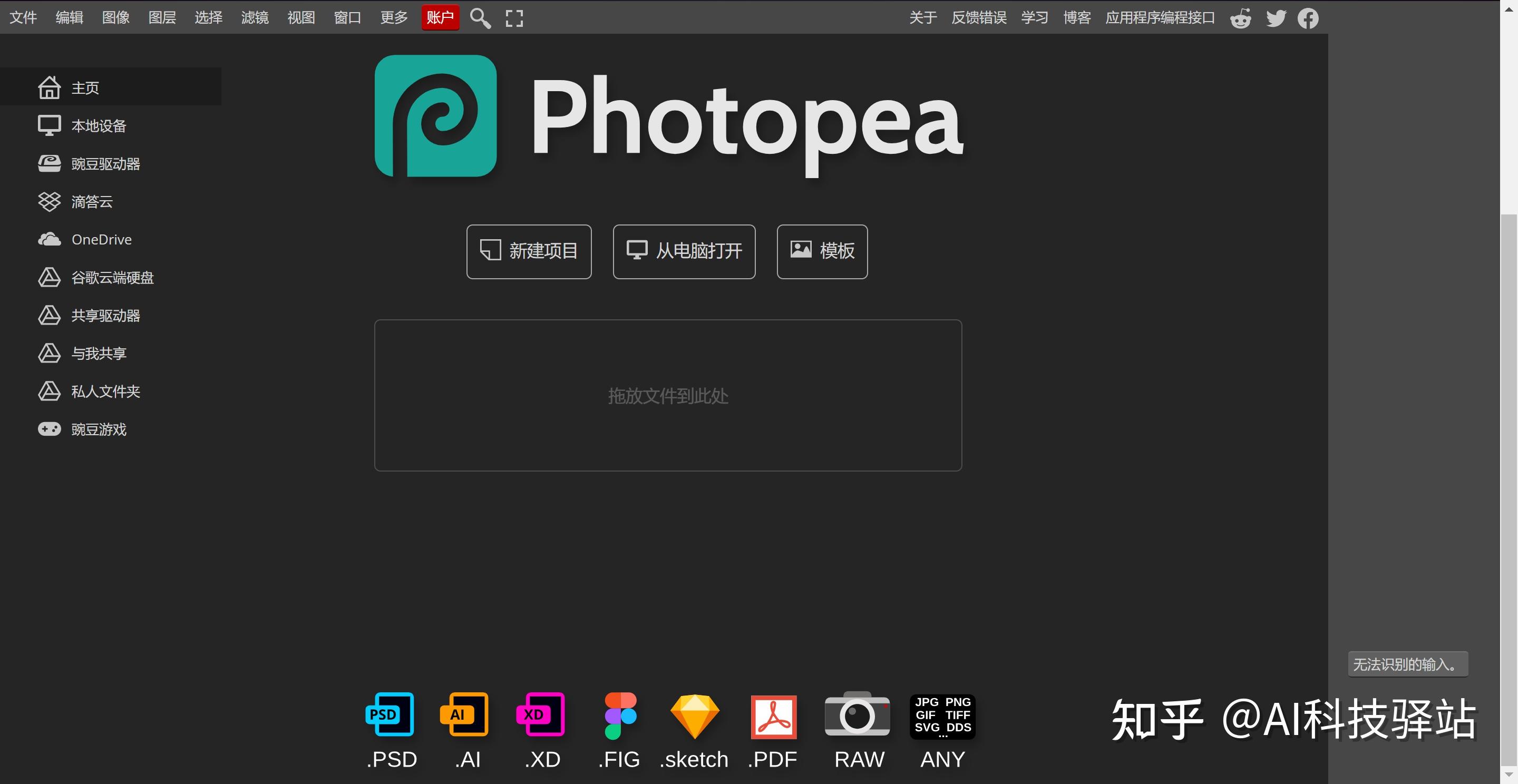The image size is (1518, 784).
Task: Click the gamepad icon beside 豌豆游戏
Action: (50, 429)
